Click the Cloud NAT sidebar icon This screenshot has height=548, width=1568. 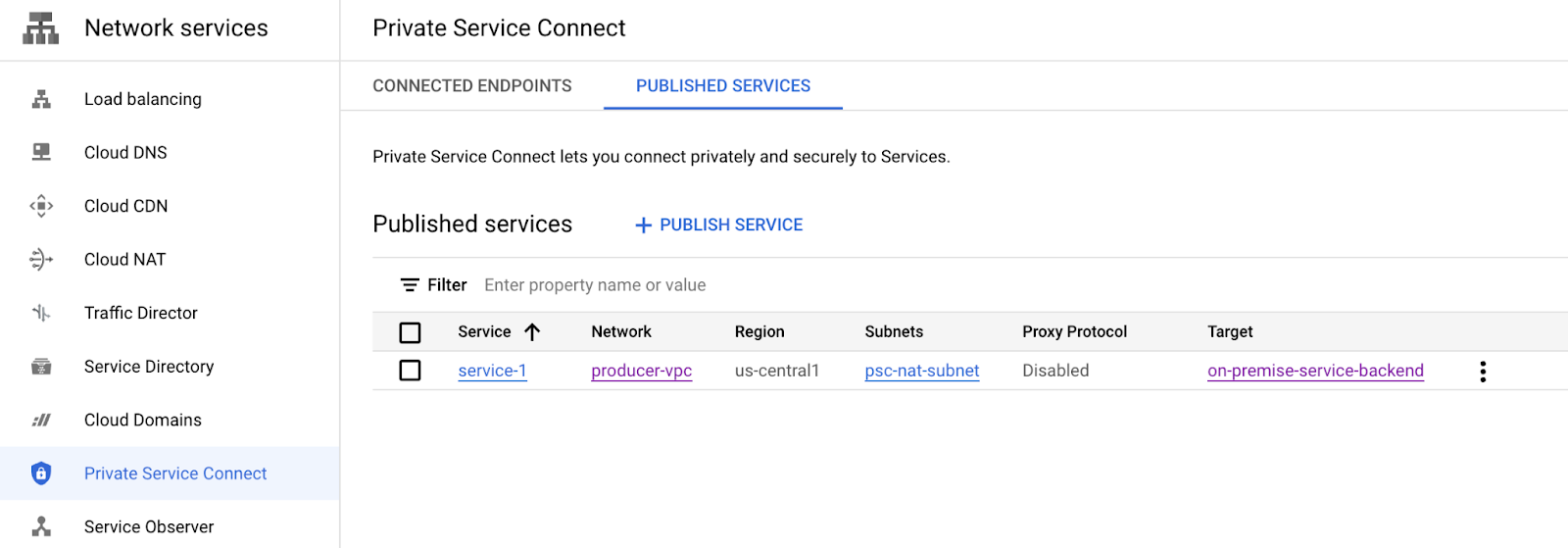pyautogui.click(x=41, y=259)
